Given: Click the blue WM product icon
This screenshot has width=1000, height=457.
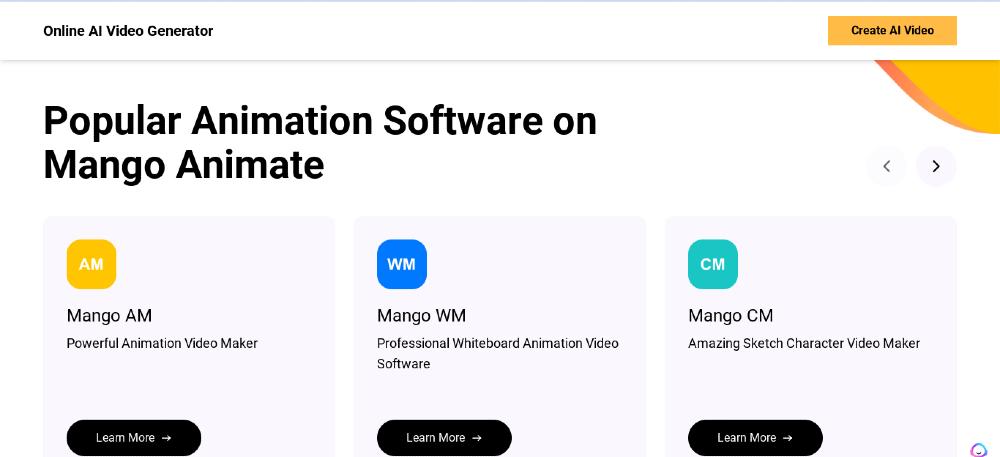Looking at the screenshot, I should 402,264.
